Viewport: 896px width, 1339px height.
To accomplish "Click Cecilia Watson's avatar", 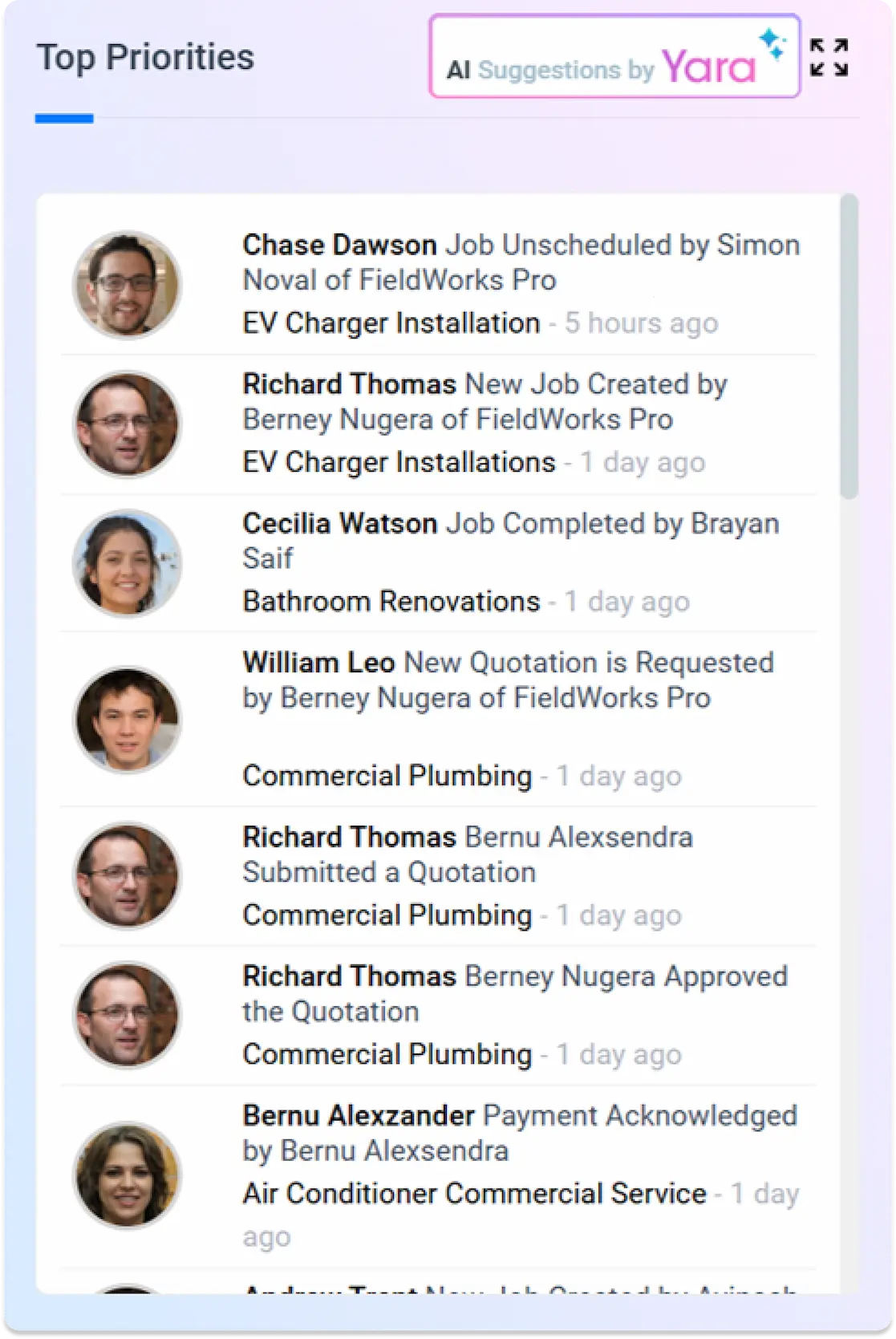I will (x=127, y=563).
